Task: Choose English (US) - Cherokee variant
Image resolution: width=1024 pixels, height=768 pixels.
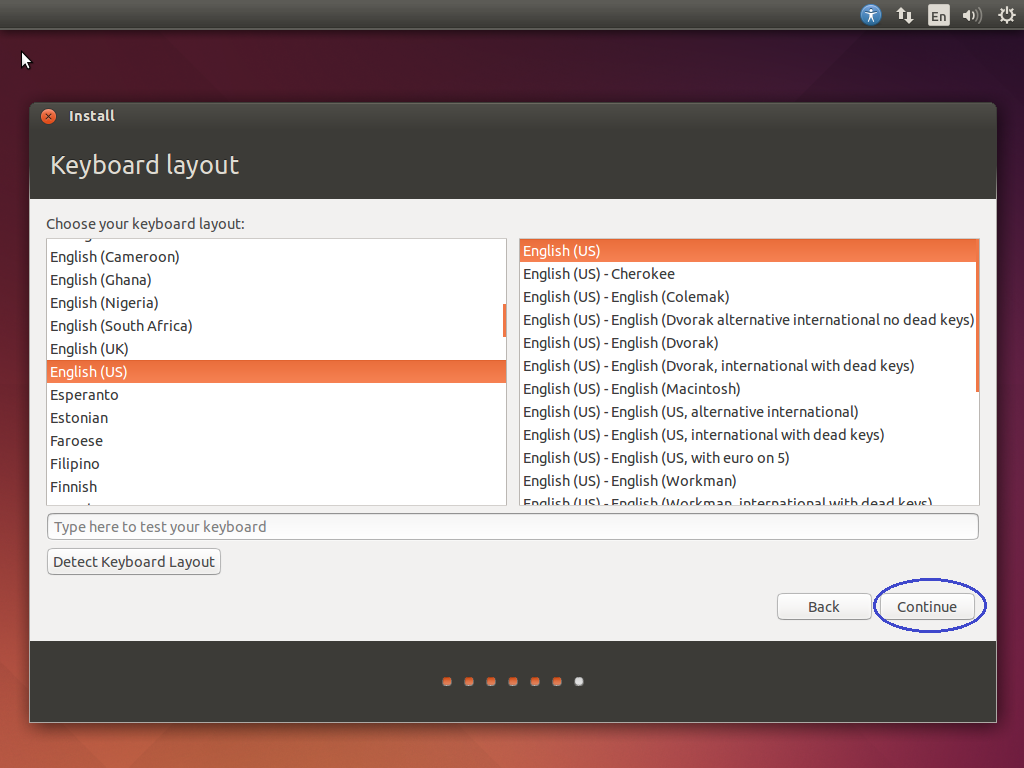Action: click(748, 274)
